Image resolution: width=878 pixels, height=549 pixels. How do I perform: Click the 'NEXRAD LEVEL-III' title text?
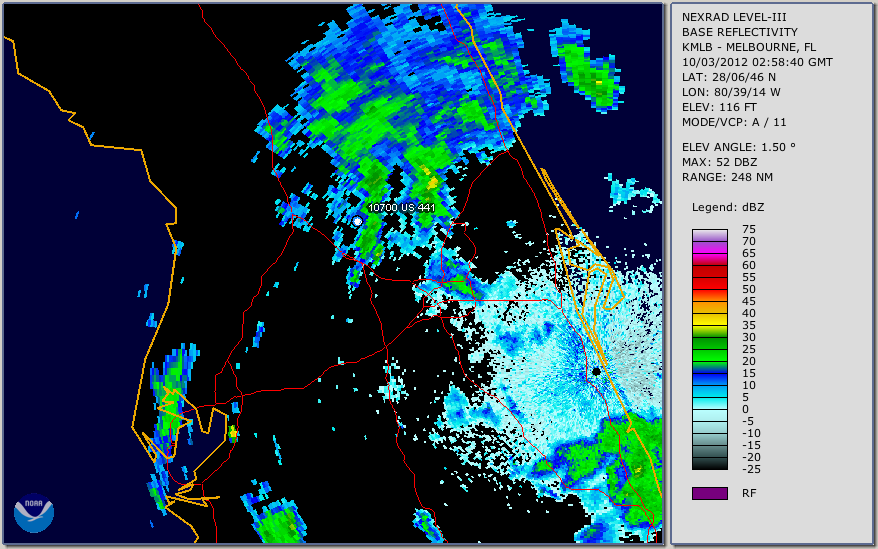(734, 17)
